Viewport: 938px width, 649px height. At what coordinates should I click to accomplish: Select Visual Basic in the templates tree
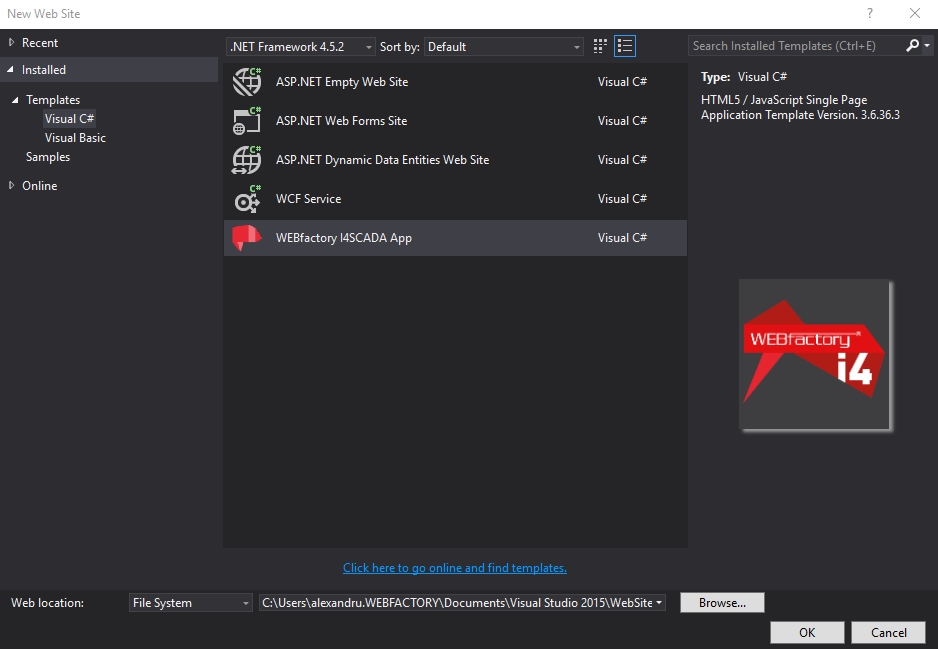pos(75,138)
